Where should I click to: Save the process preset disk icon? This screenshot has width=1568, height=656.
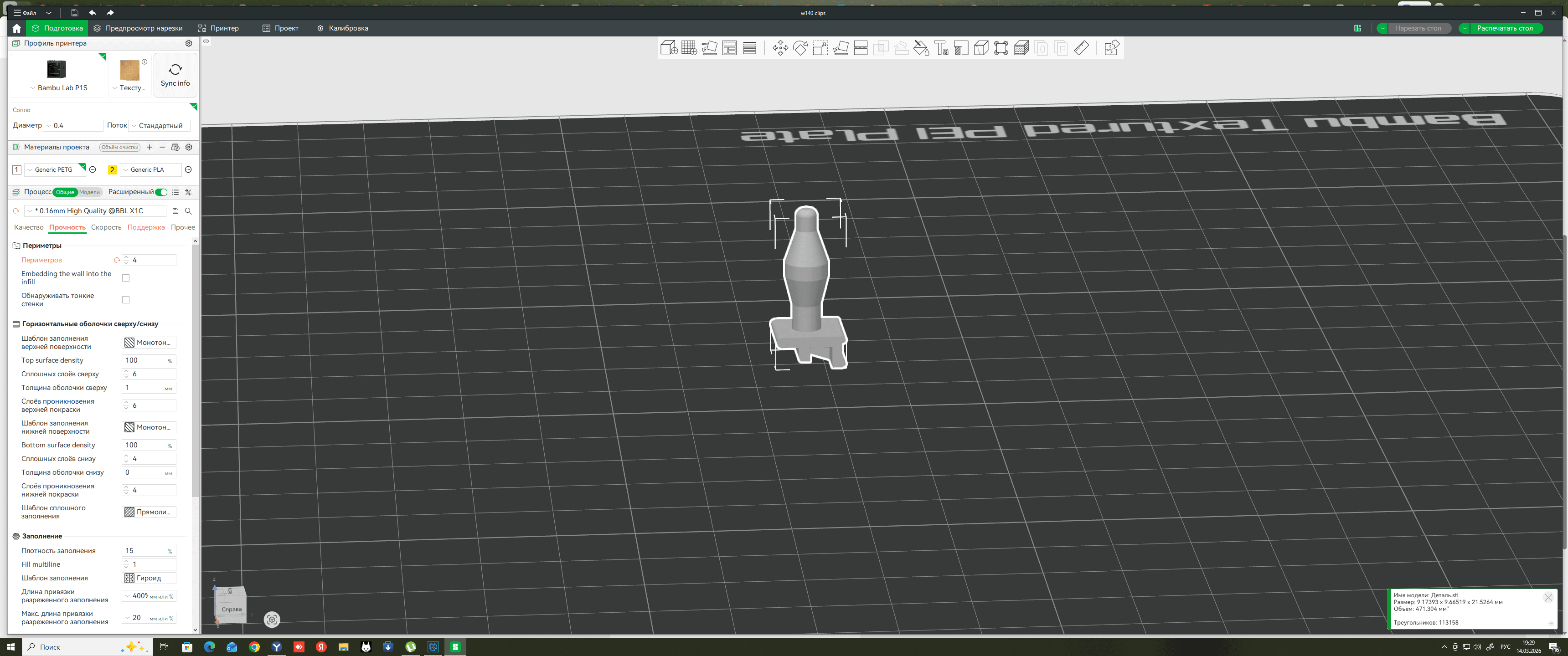click(175, 211)
